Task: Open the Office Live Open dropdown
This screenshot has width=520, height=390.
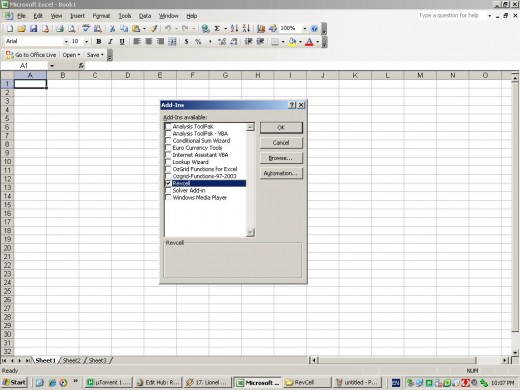Action: [x=71, y=55]
